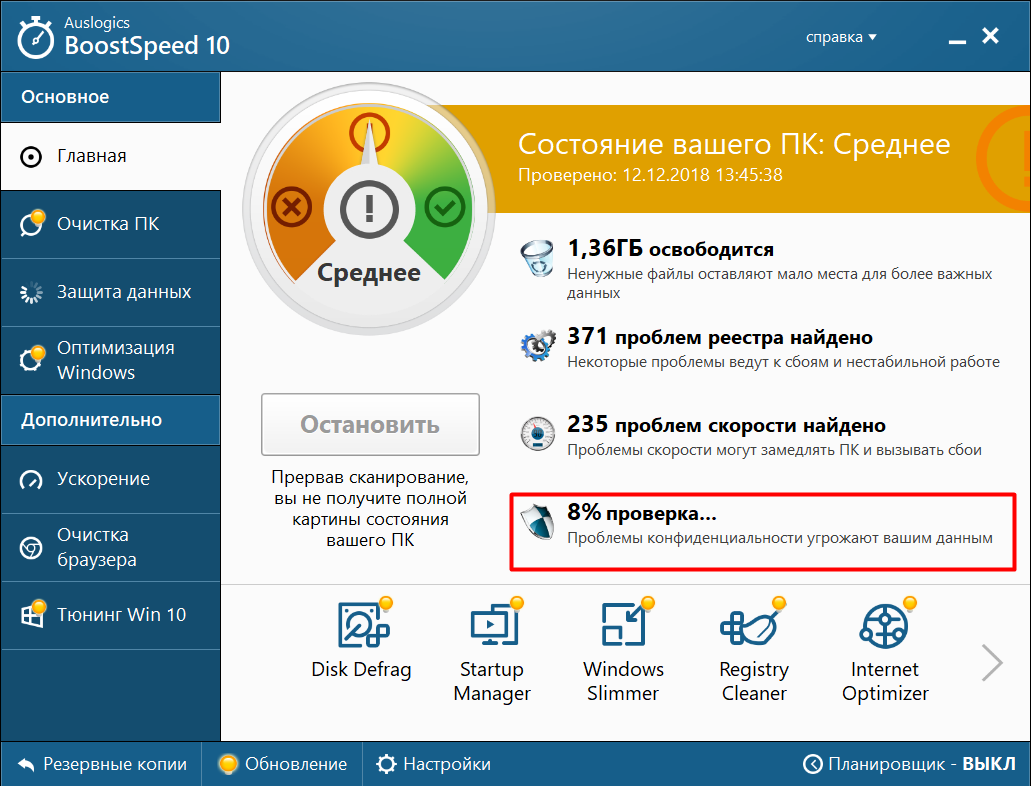
Task: Click the green checkmark gauge indicator
Action: (x=445, y=207)
